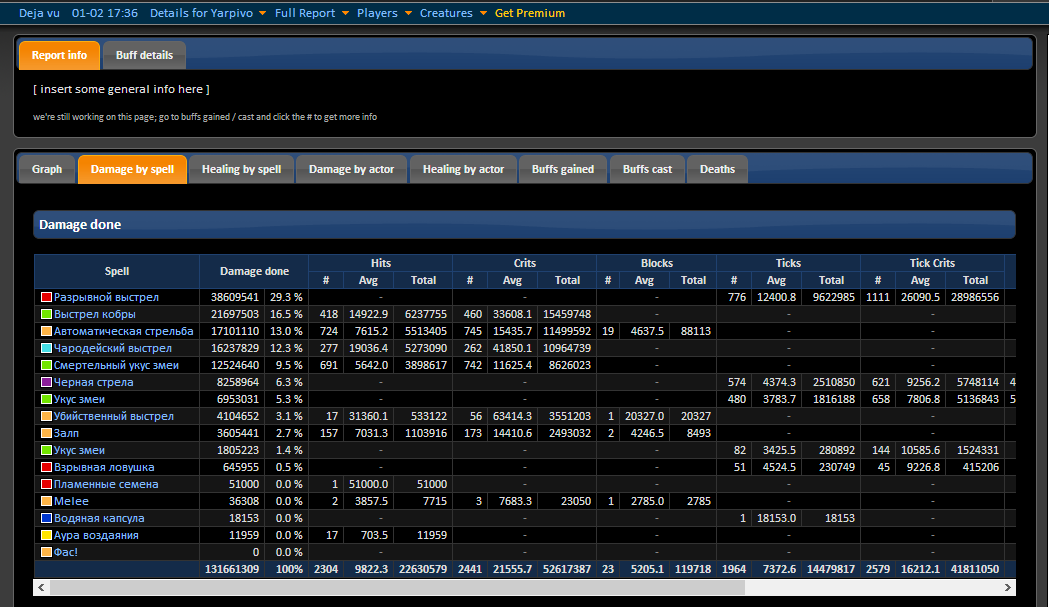
Task: Switch to the Graph tab
Action: pyautogui.click(x=47, y=169)
